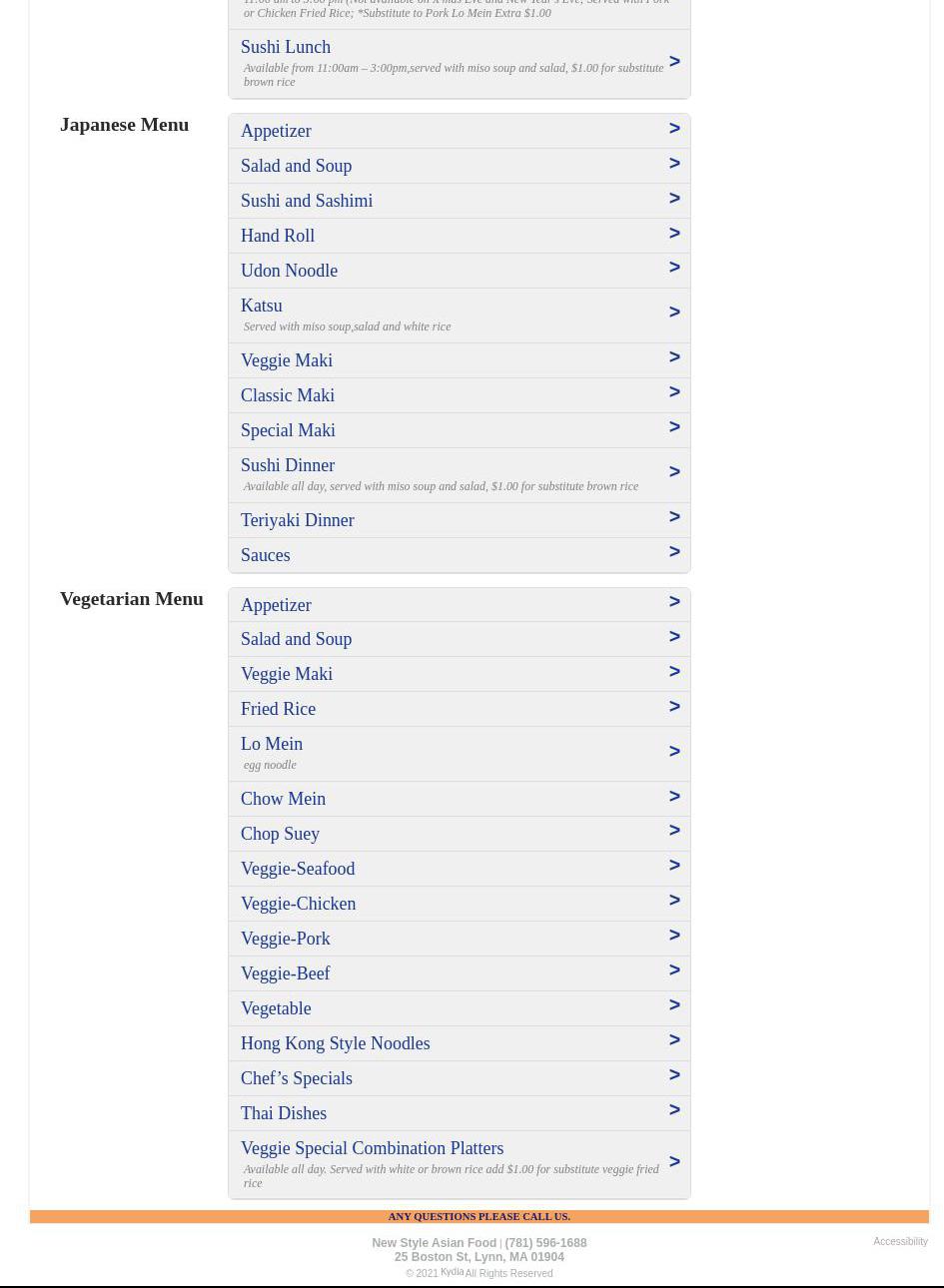944x1288 pixels.
Task: Click the arrow beside Sushi and Sashimi
Action: [674, 199]
